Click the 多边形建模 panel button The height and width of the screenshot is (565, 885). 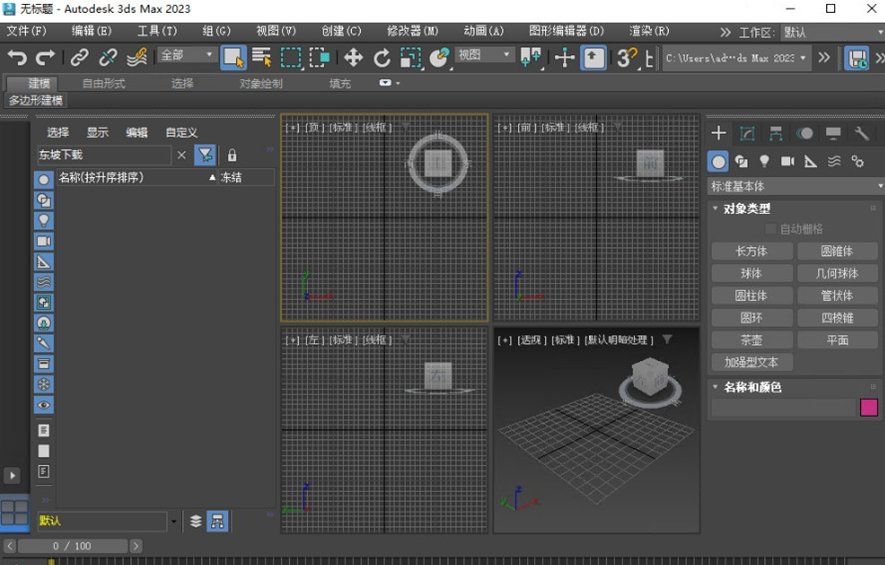[36, 100]
